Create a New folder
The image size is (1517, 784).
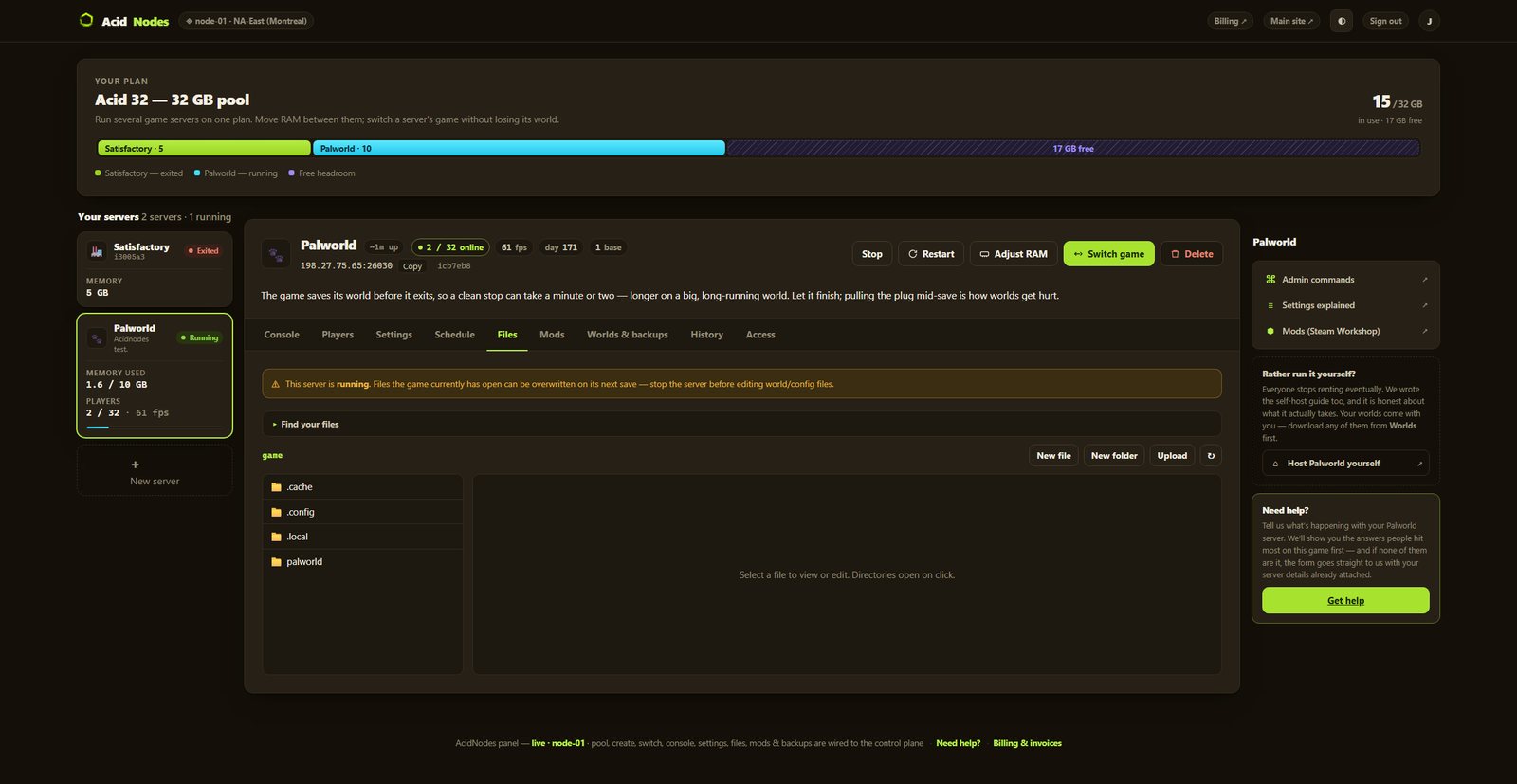[x=1114, y=456]
